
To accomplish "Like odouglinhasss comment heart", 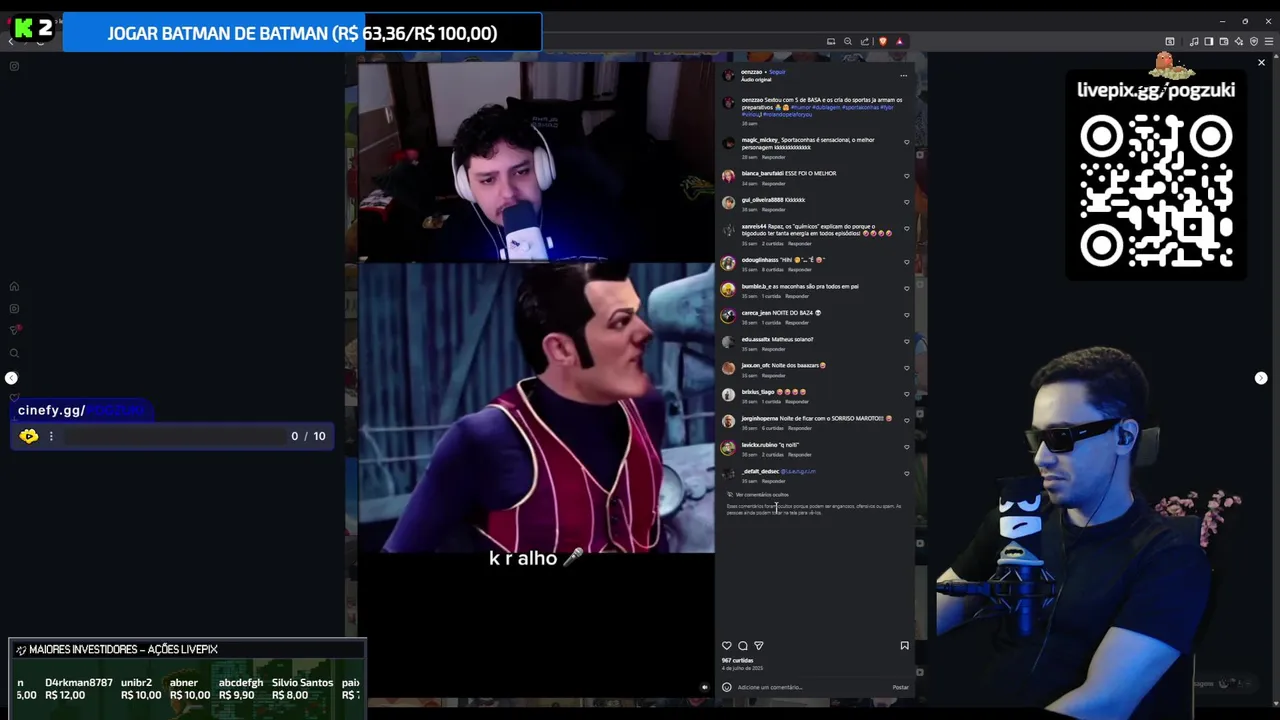I will tap(907, 262).
